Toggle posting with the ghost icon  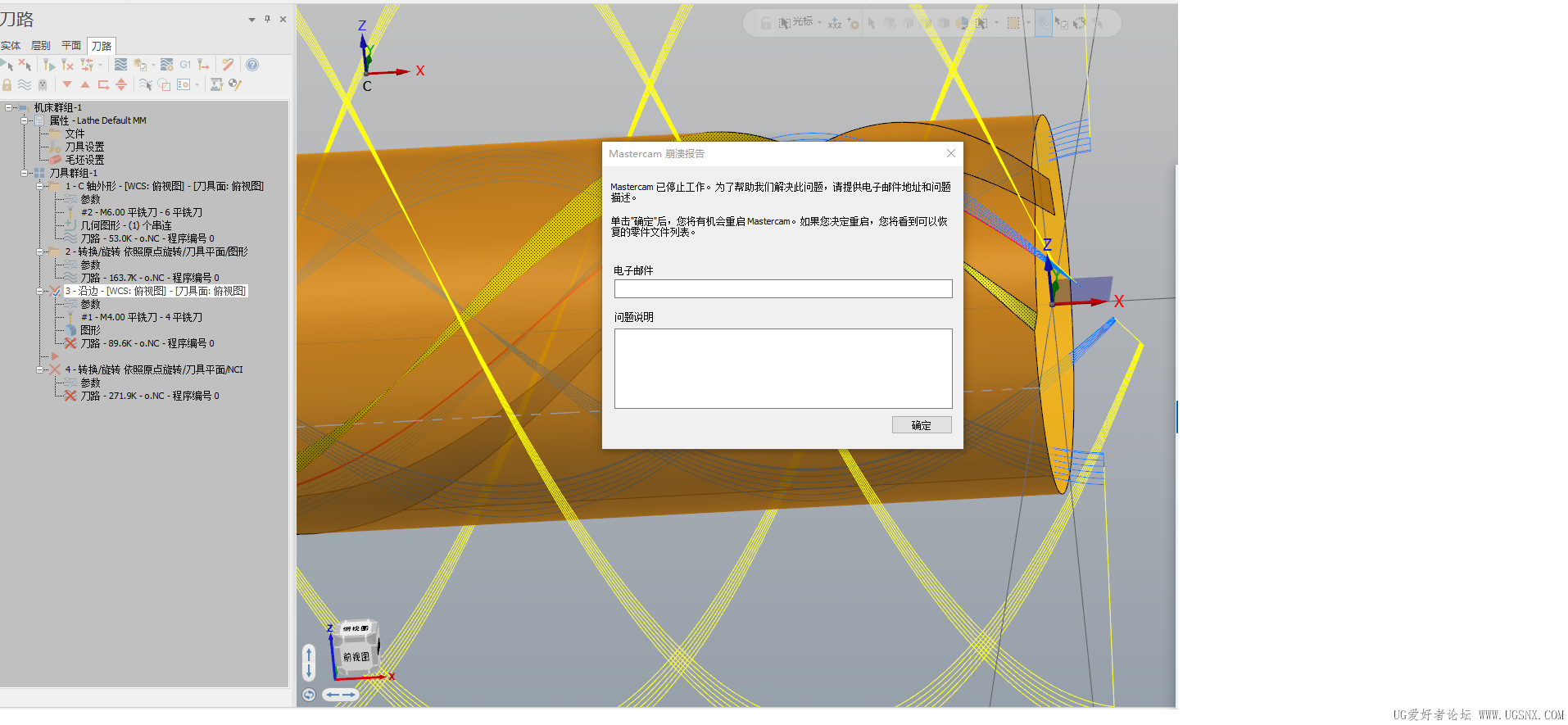point(43,84)
